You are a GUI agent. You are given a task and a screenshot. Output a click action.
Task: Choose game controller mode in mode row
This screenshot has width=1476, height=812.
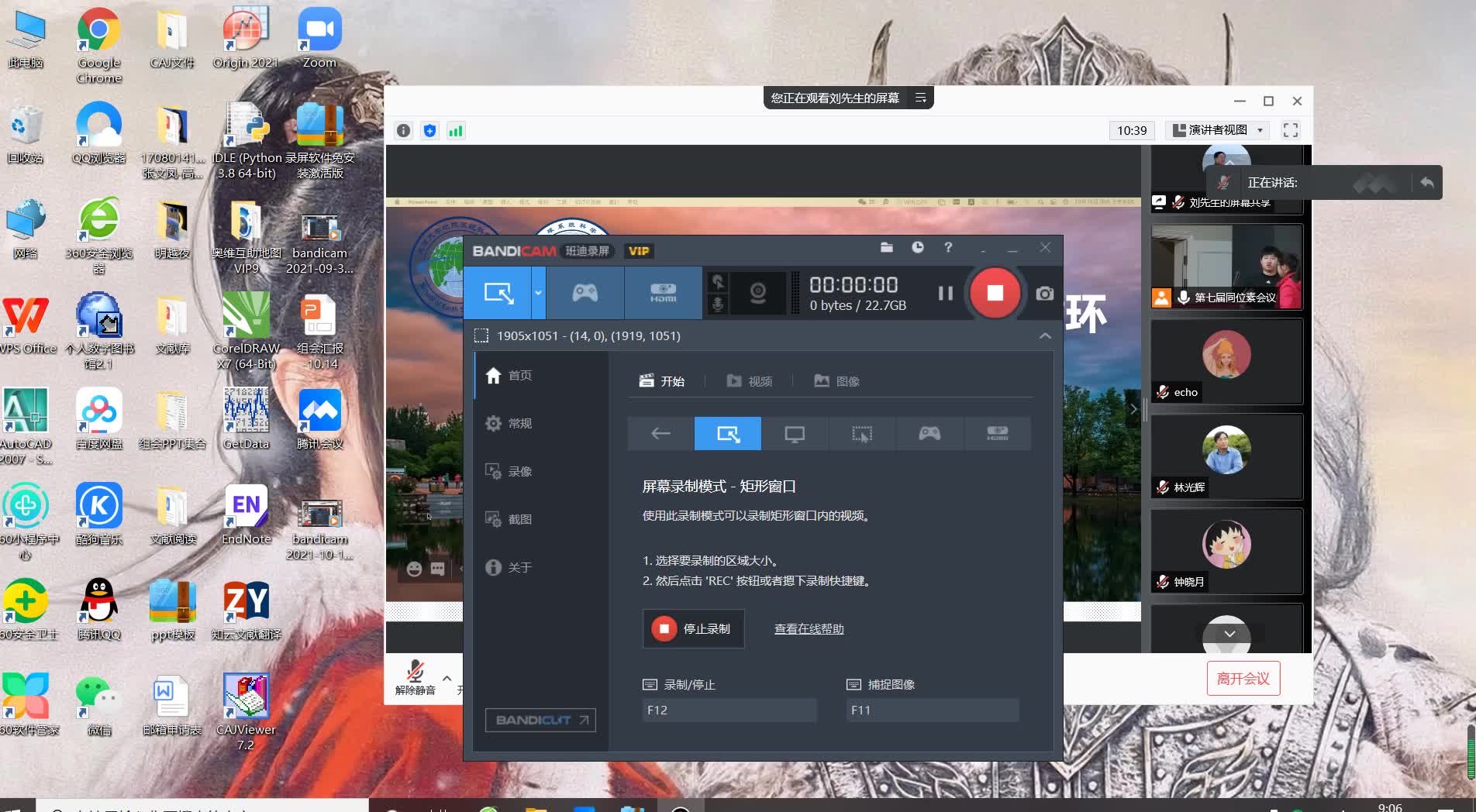929,433
